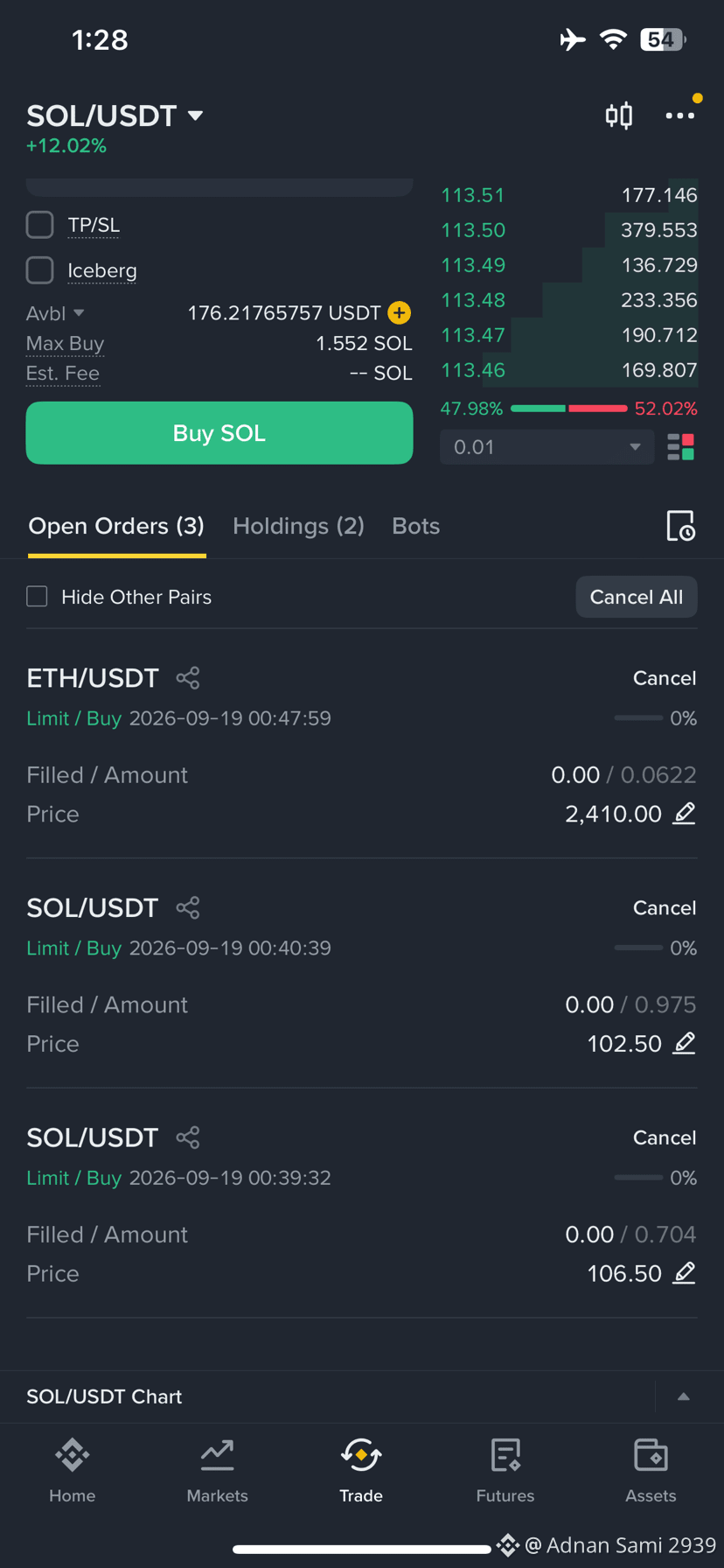Screen dimensions: 724x1568
Task: Open order history icon
Action: (x=680, y=526)
